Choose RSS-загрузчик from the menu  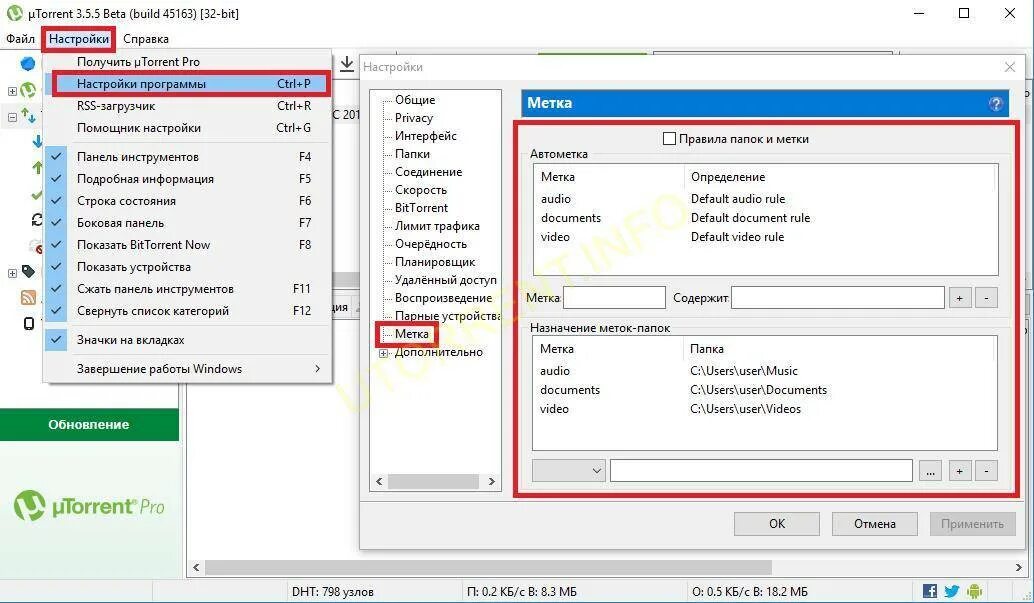(x=189, y=106)
